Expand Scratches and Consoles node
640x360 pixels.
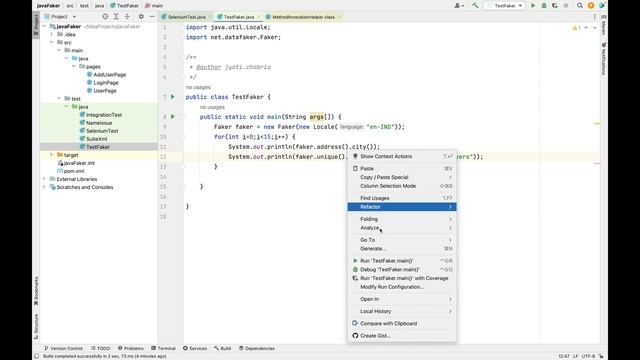(44, 187)
